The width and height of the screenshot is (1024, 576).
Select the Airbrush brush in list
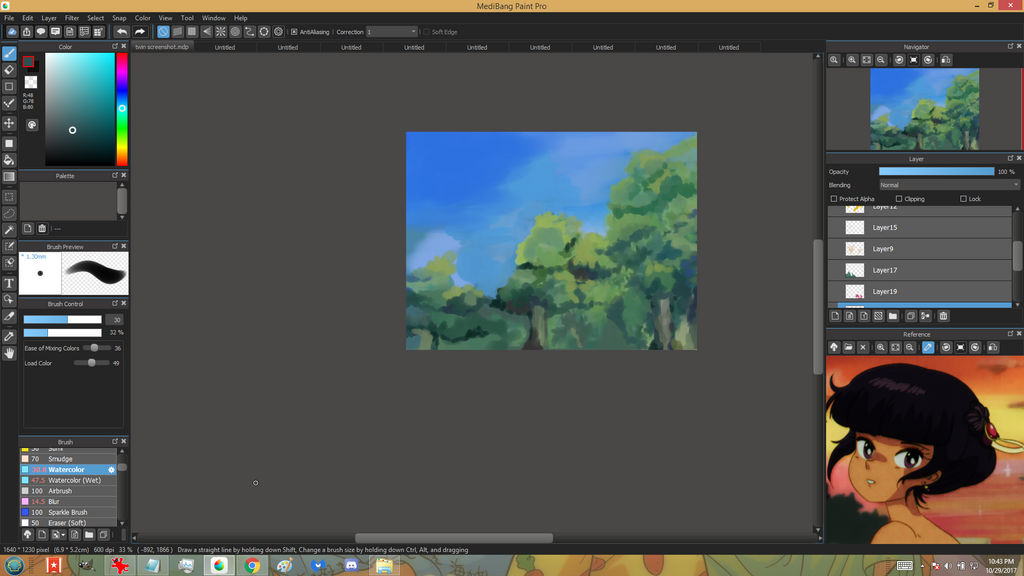(60, 491)
